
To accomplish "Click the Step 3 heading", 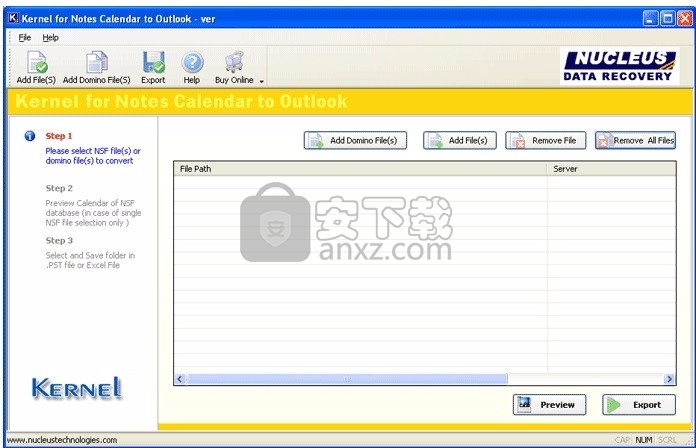I will pyautogui.click(x=59, y=241).
